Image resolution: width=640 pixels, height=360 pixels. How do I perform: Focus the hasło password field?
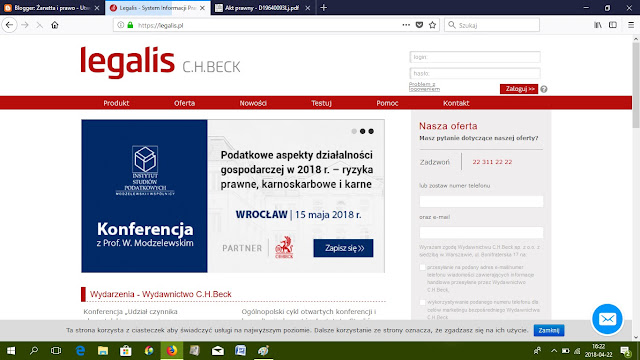pyautogui.click(x=475, y=73)
